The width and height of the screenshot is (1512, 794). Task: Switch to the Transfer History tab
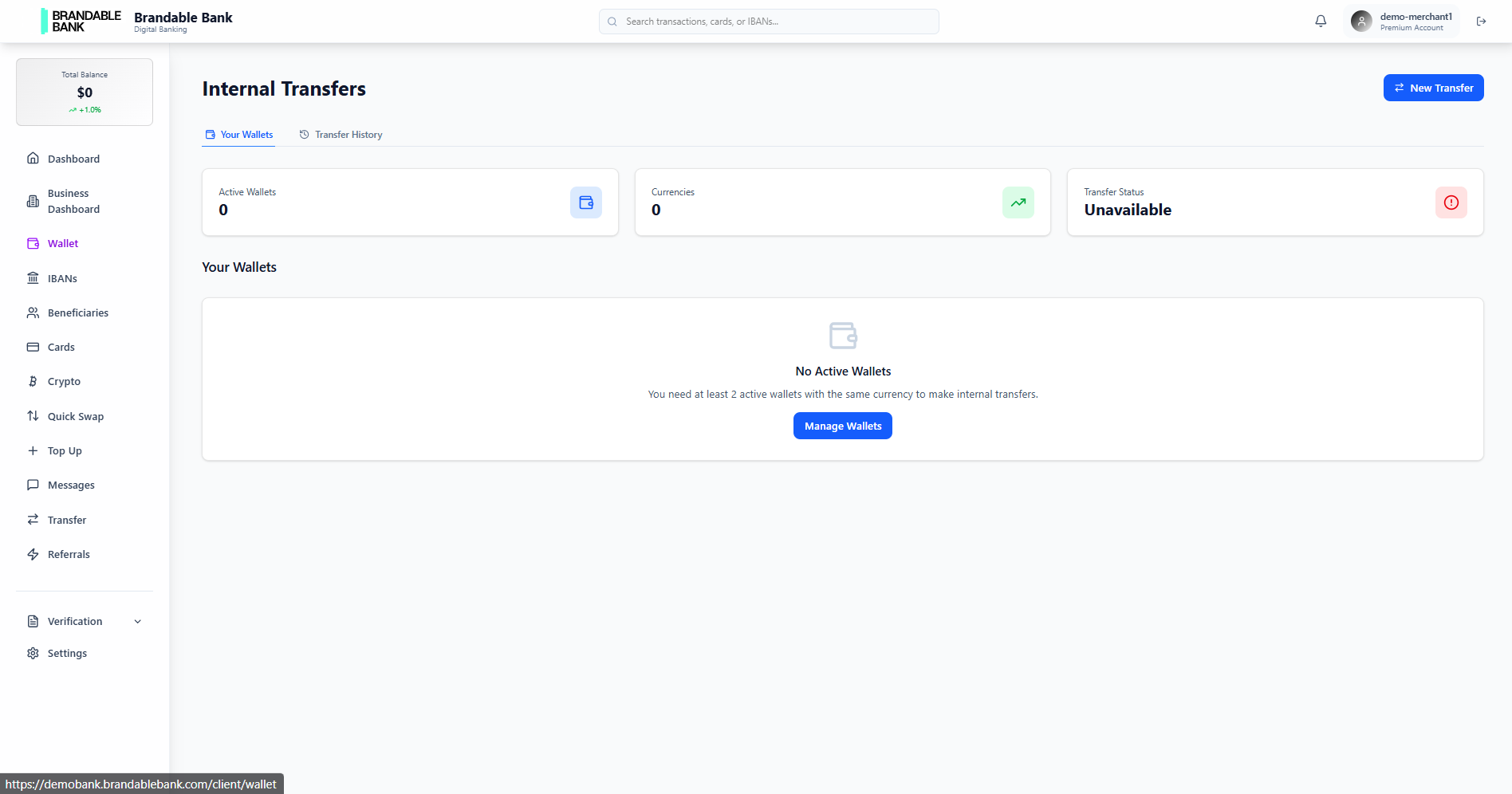[x=341, y=134]
